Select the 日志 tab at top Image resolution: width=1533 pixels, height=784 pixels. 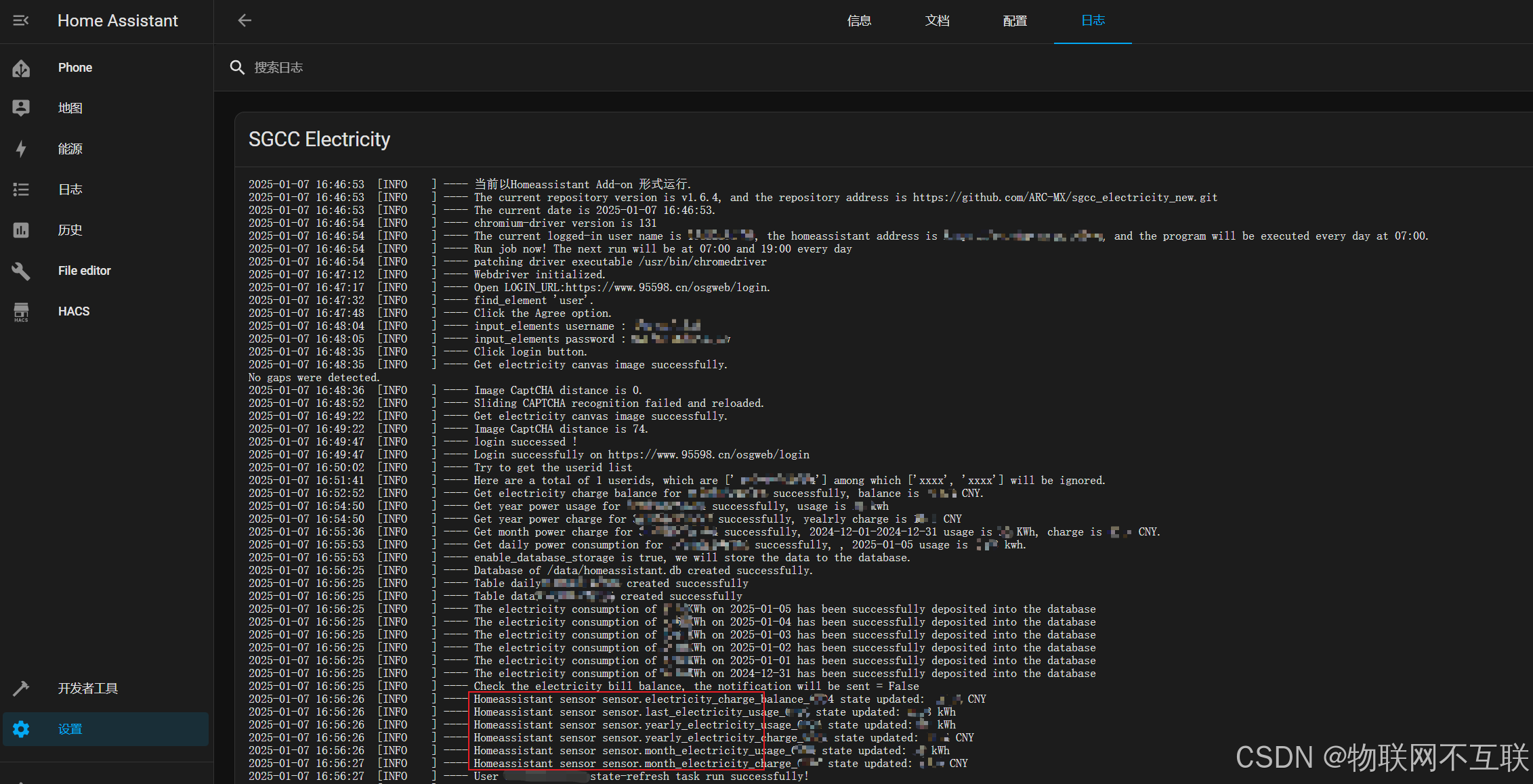point(1093,21)
